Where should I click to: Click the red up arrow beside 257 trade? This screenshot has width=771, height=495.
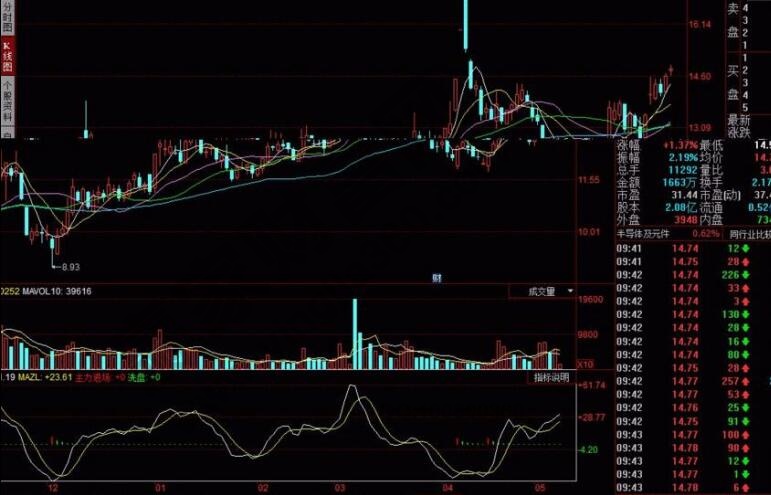tap(746, 382)
